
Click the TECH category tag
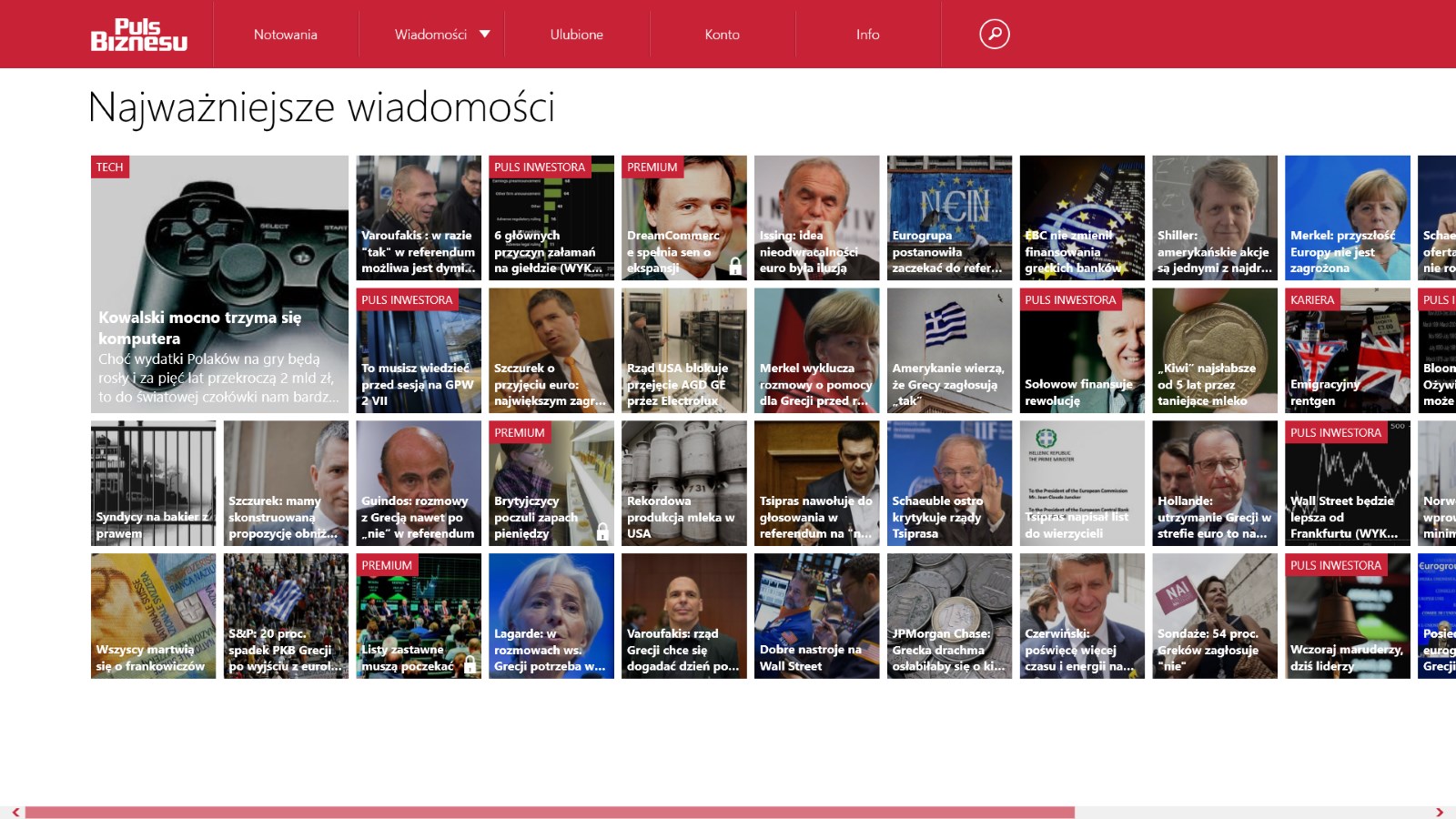pos(110,167)
